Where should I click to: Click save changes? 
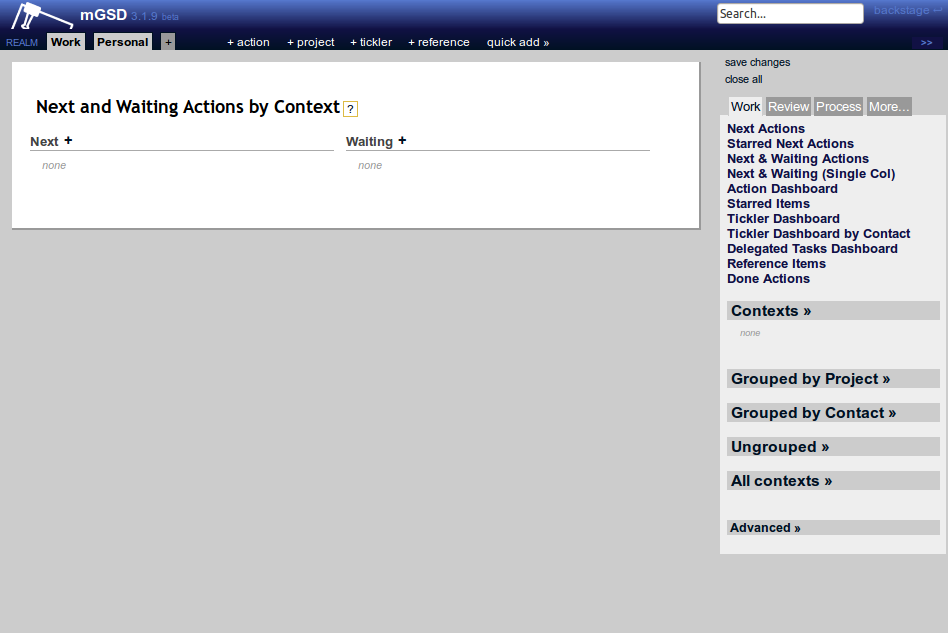757,62
